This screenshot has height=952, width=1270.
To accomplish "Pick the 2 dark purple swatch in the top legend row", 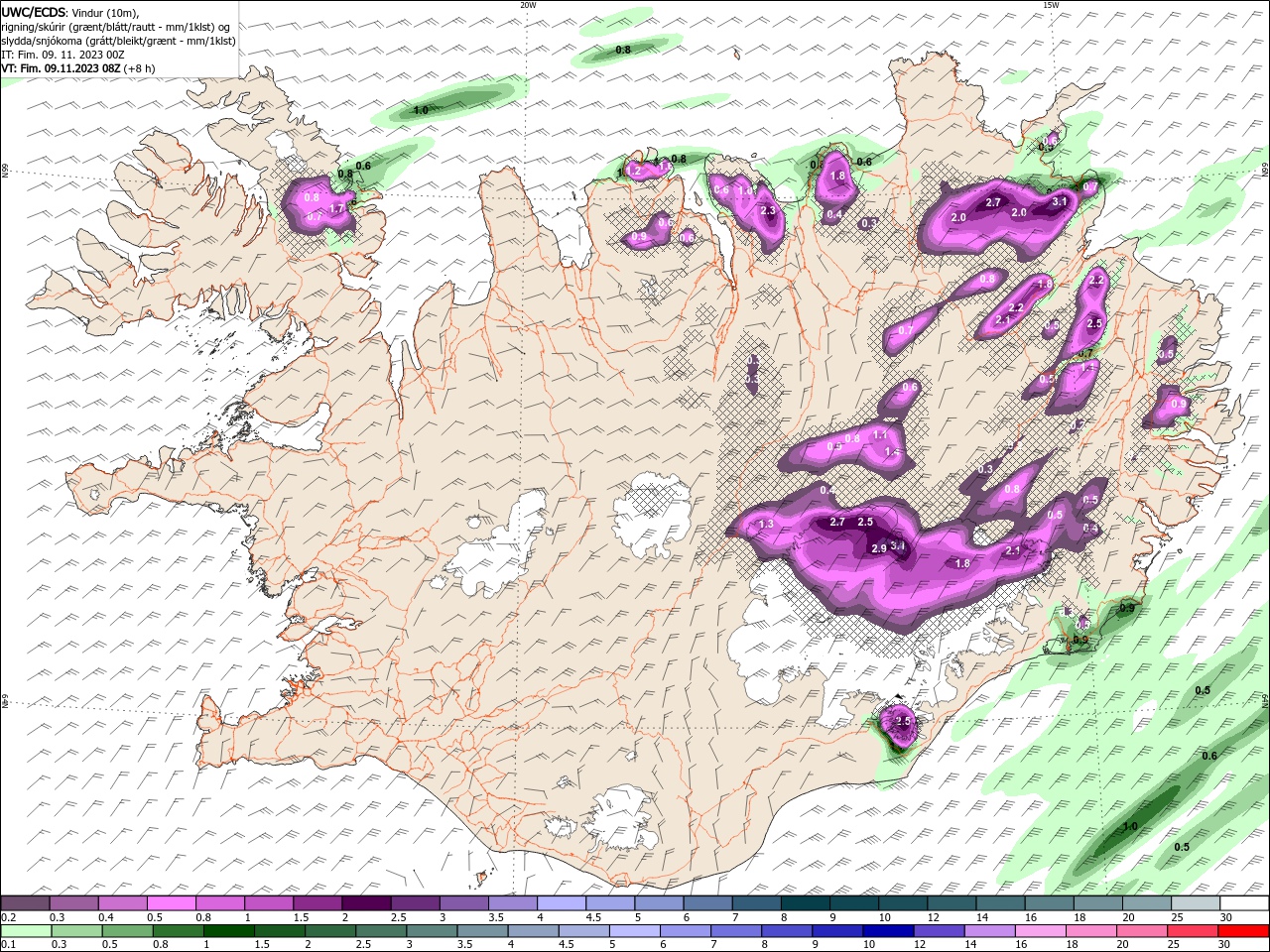I will tap(365, 902).
